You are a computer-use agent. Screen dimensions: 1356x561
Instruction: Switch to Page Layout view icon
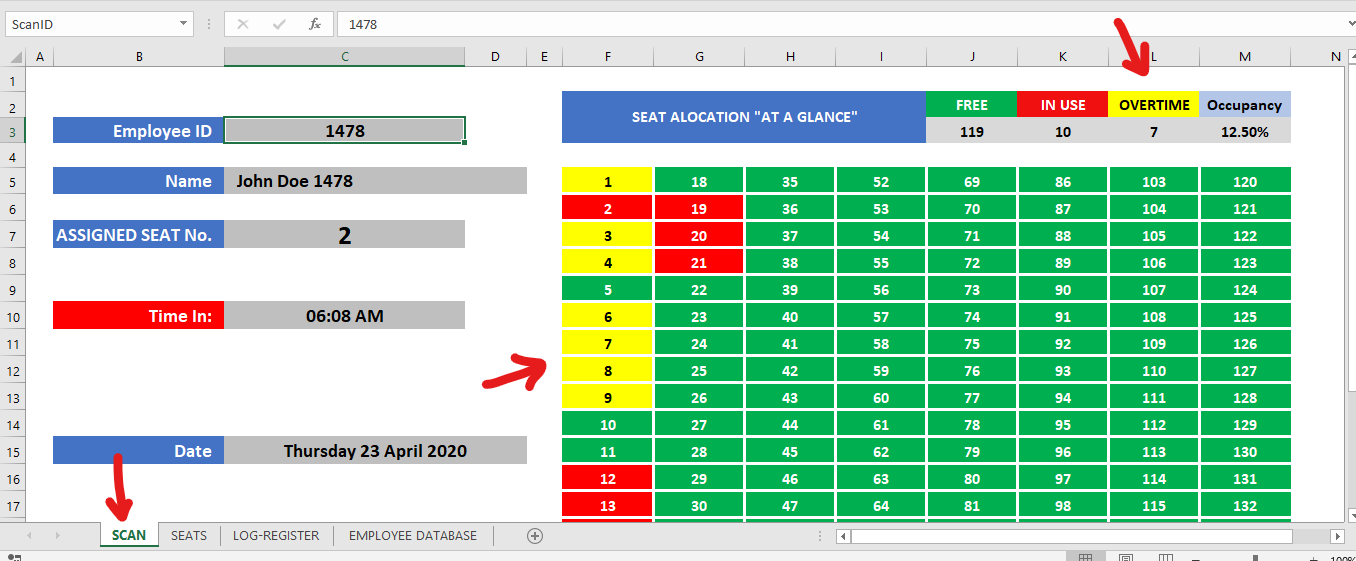pos(1125,557)
